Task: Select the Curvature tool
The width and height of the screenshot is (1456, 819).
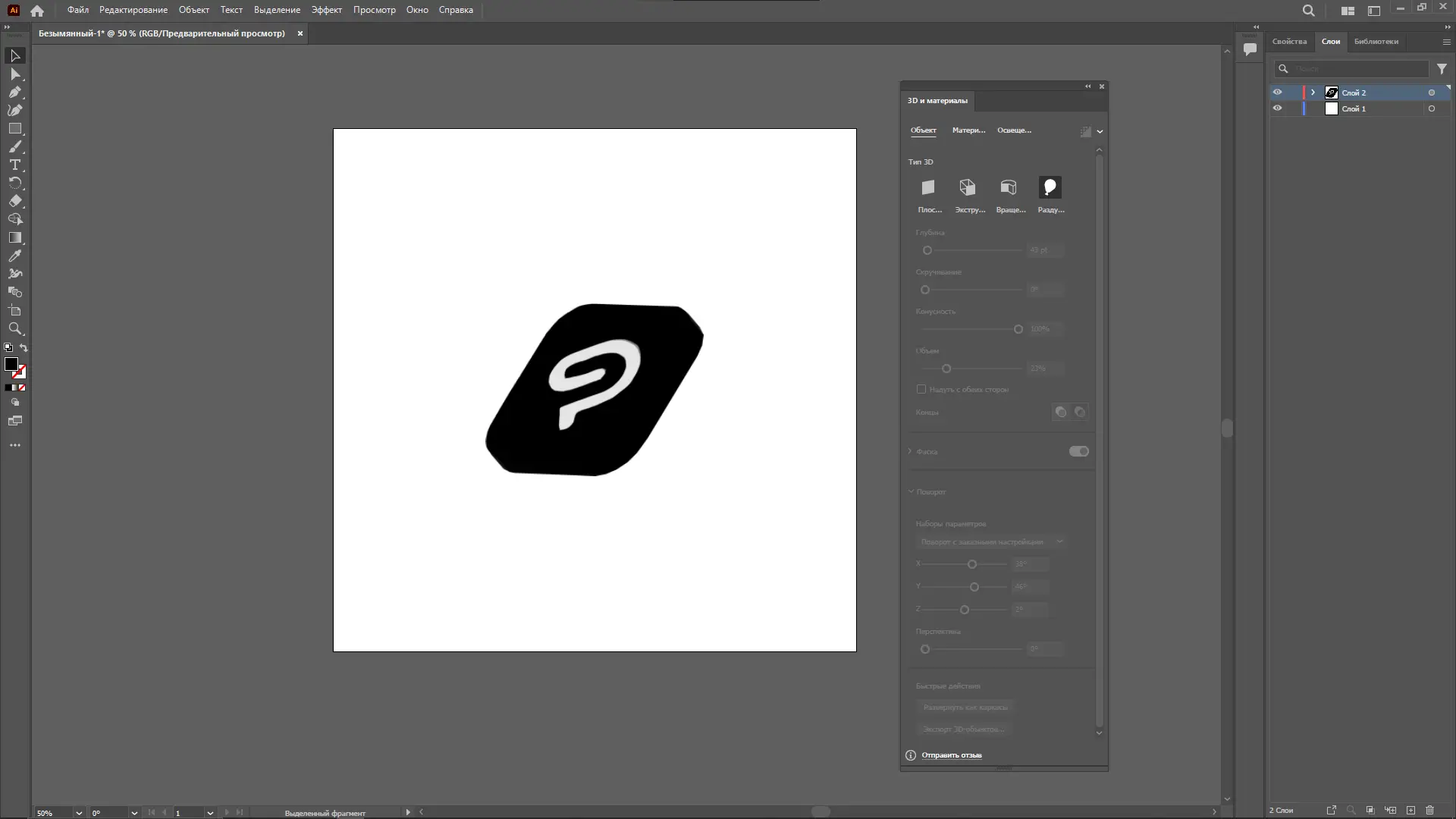Action: pyautogui.click(x=14, y=111)
